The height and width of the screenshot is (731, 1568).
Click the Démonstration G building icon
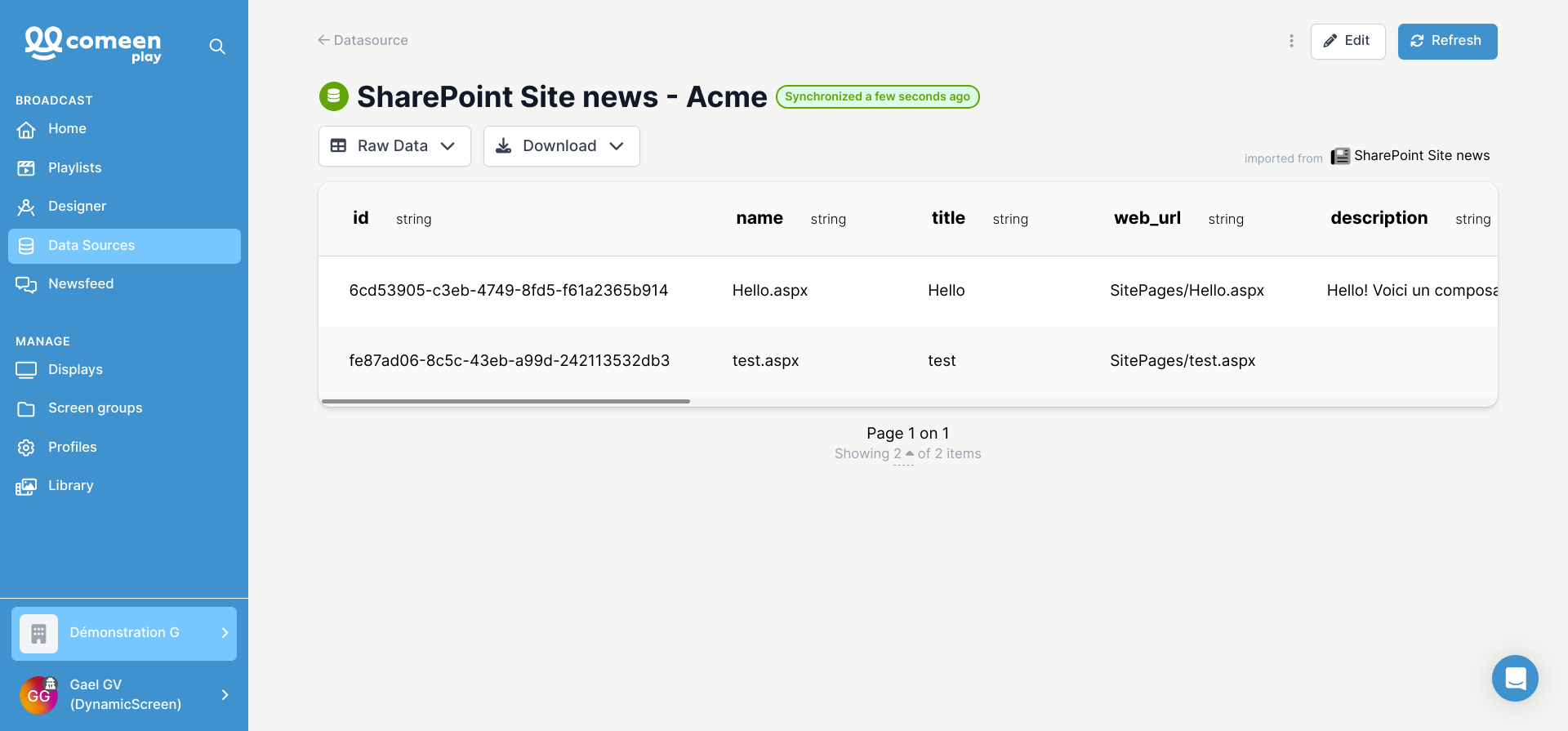click(38, 633)
